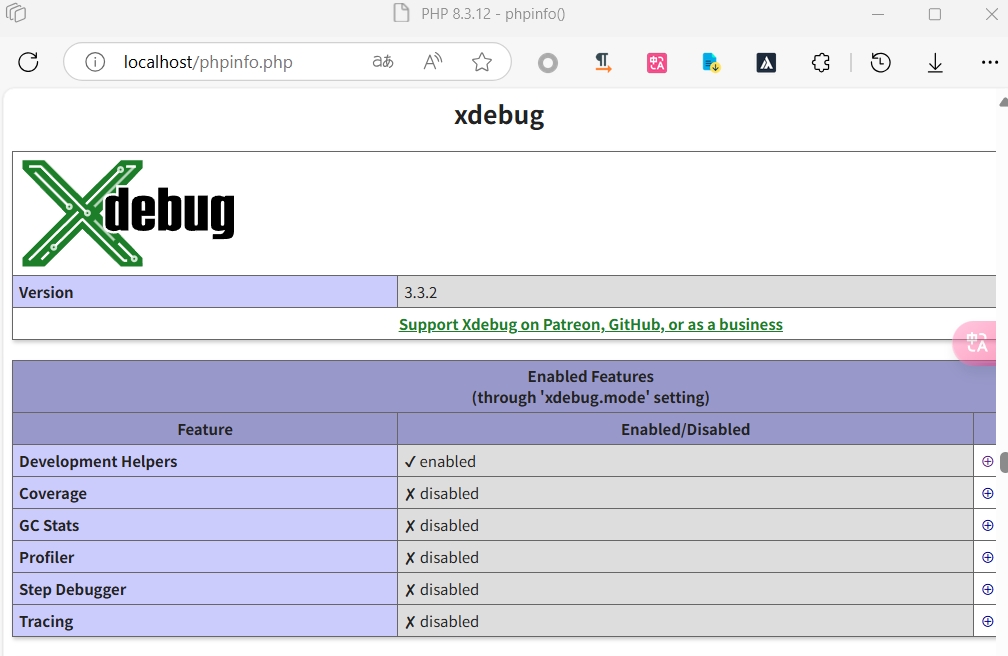Click the address bar URL localhost/phpinfo.php

[208, 62]
